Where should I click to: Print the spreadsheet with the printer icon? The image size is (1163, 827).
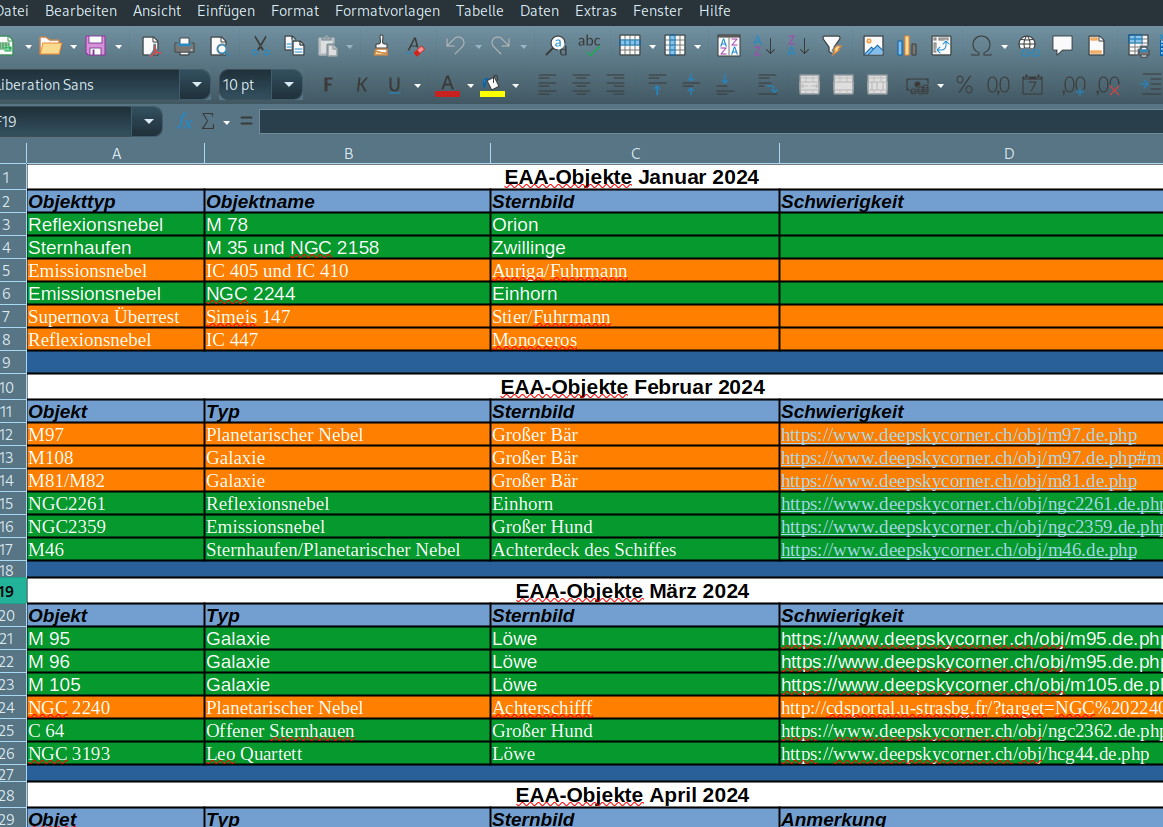[x=184, y=47]
